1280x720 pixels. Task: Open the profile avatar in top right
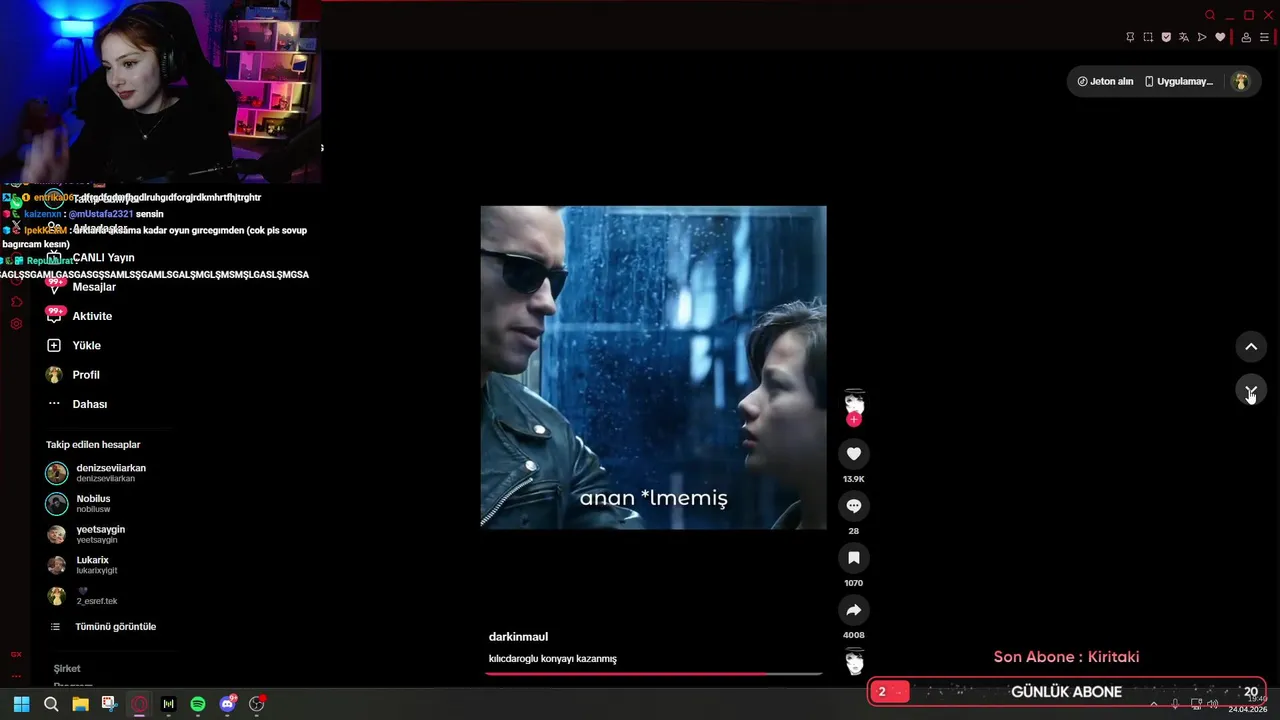point(1241,81)
